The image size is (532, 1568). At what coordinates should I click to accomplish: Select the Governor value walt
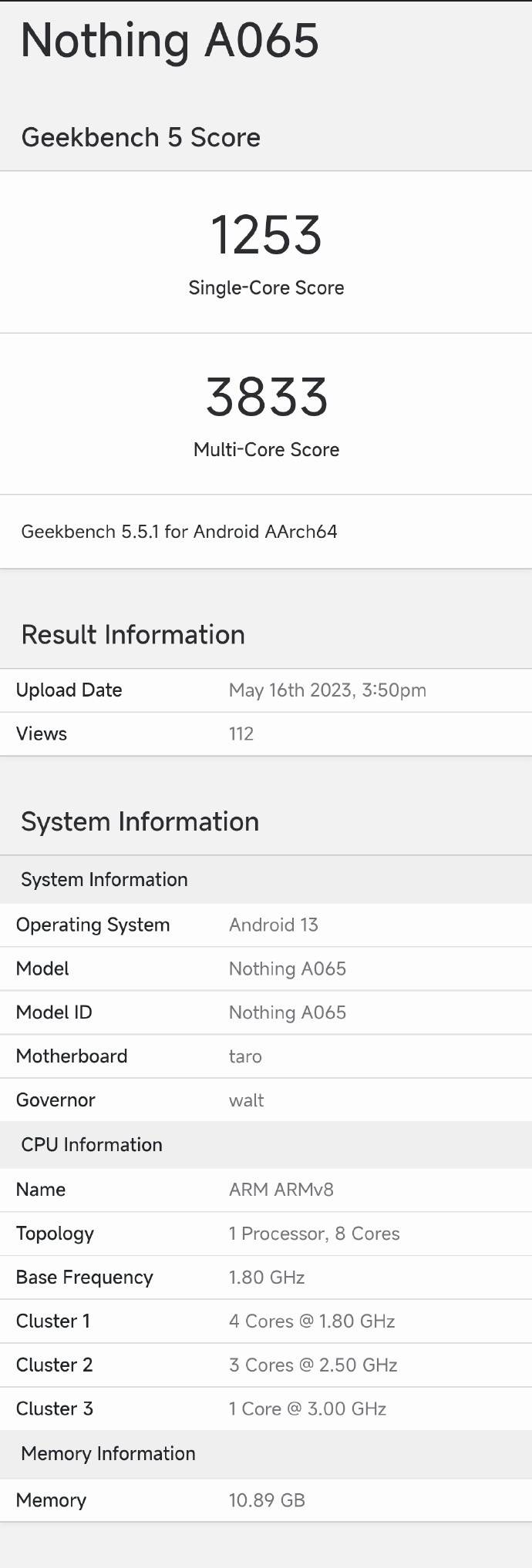[246, 1100]
